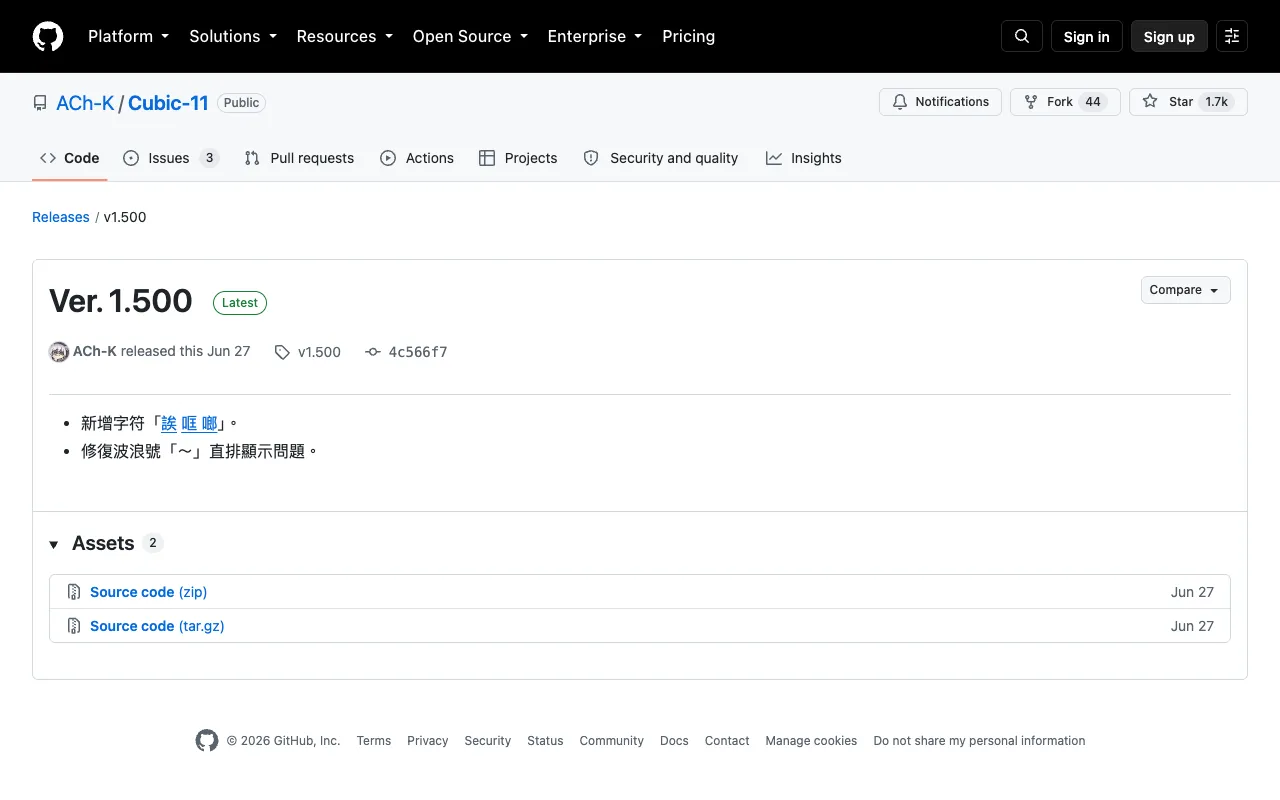Open the linked characters in release notes

coord(189,423)
